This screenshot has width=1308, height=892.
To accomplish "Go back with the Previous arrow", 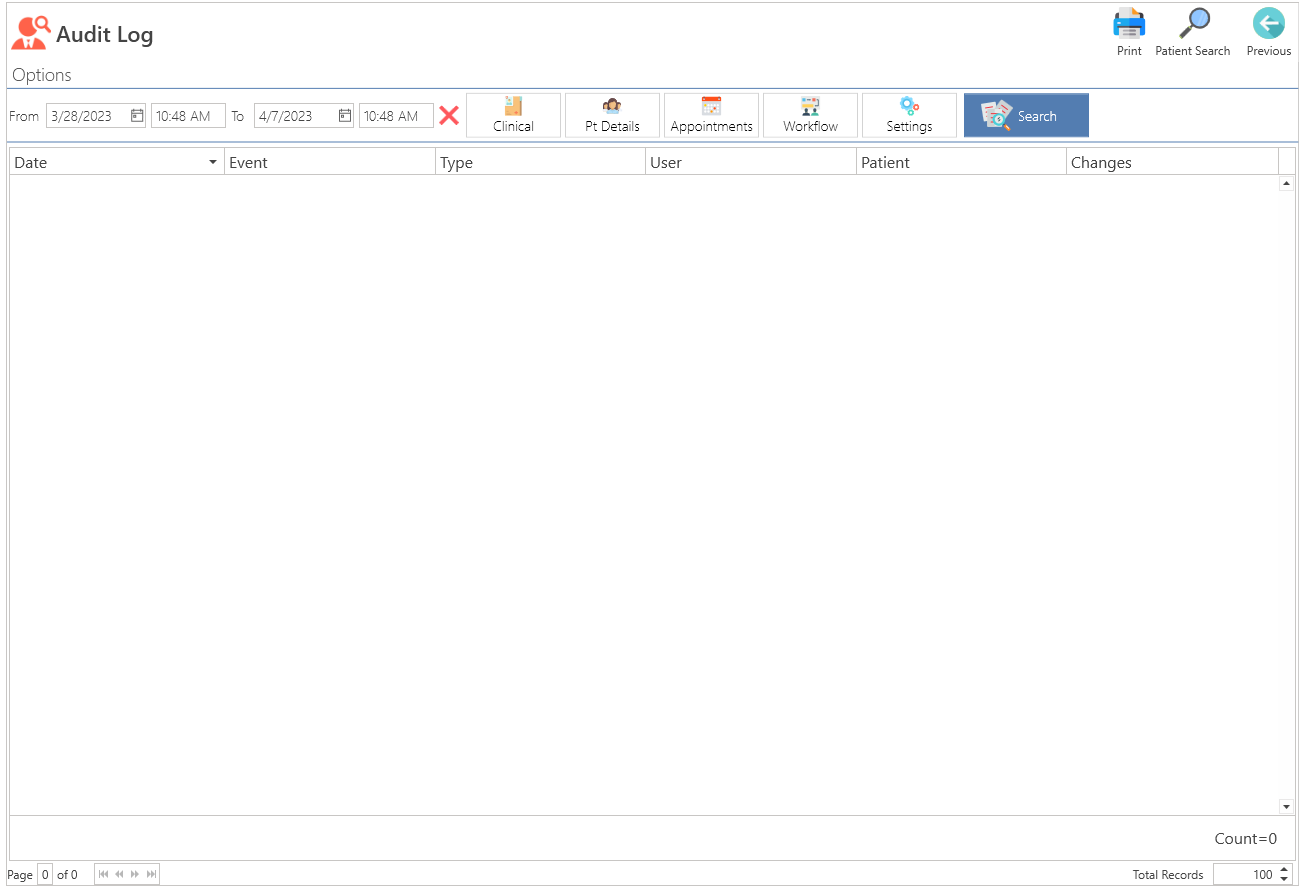I will pyautogui.click(x=1269, y=23).
